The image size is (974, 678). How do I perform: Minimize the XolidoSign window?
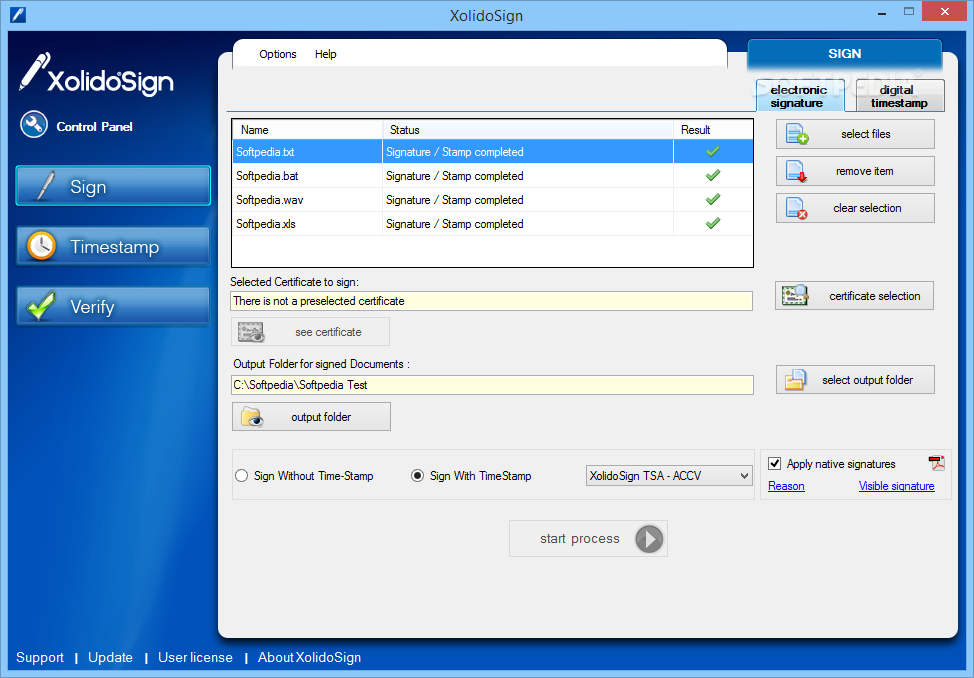pyautogui.click(x=881, y=13)
